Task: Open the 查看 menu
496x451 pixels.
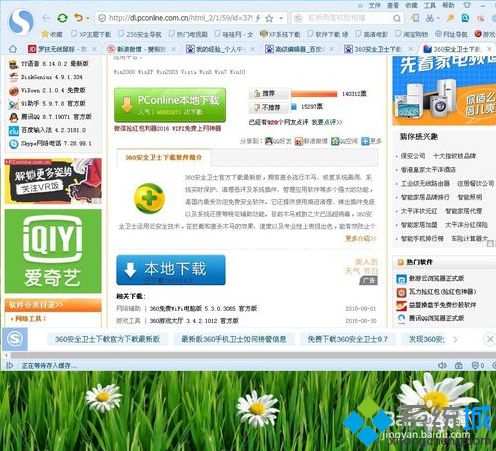Action: (393, 5)
